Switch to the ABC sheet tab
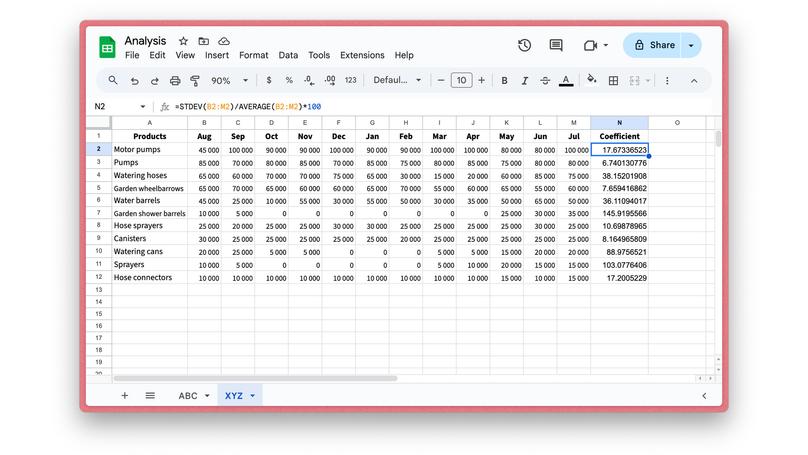This screenshot has width=808, height=455. coord(188,396)
